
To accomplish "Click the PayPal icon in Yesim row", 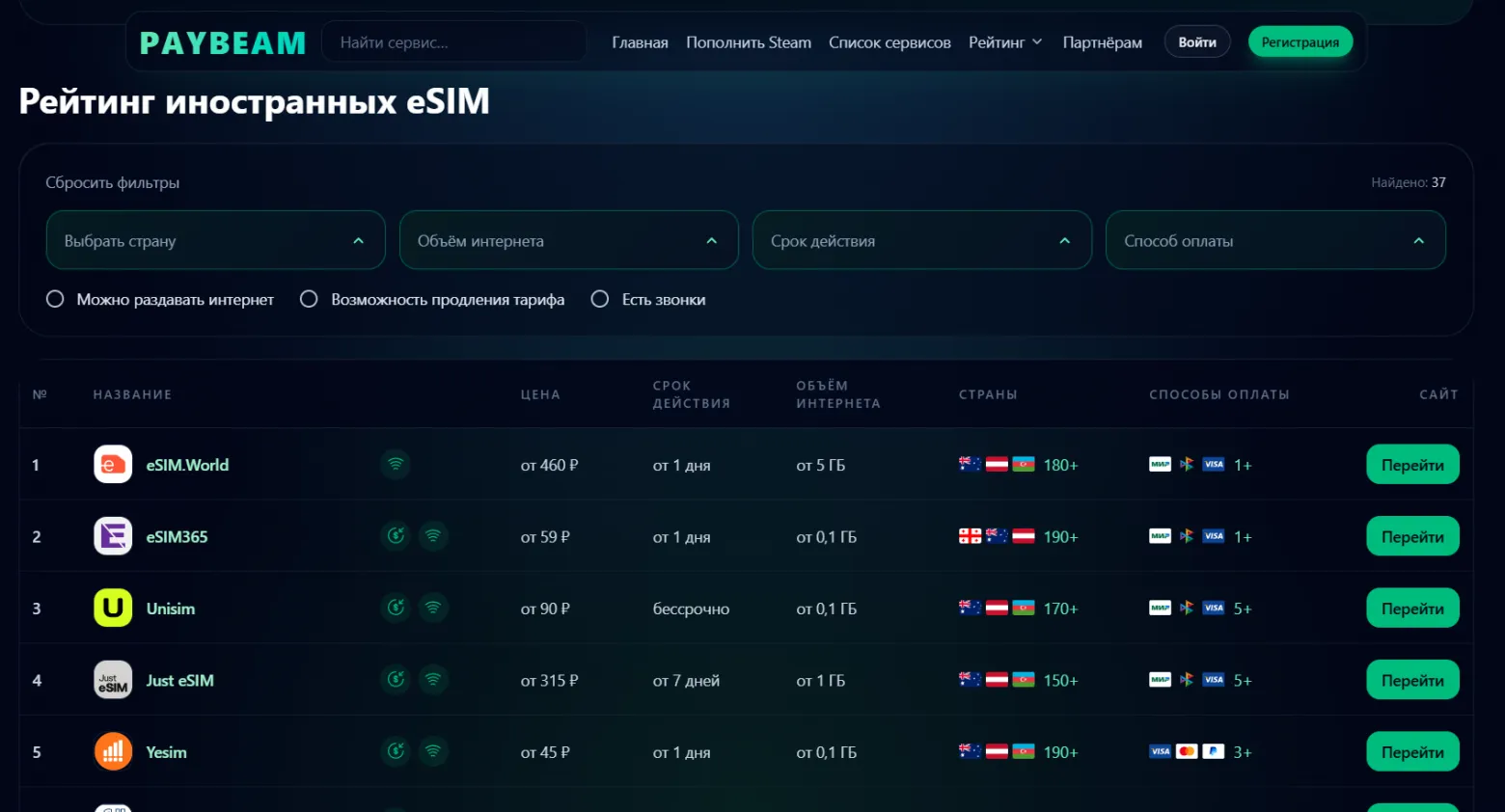I will coord(1214,752).
